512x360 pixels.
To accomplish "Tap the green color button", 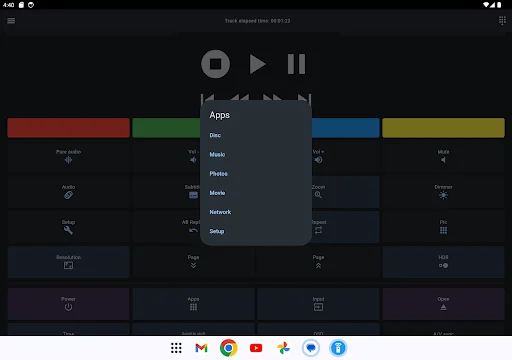I will (166, 128).
